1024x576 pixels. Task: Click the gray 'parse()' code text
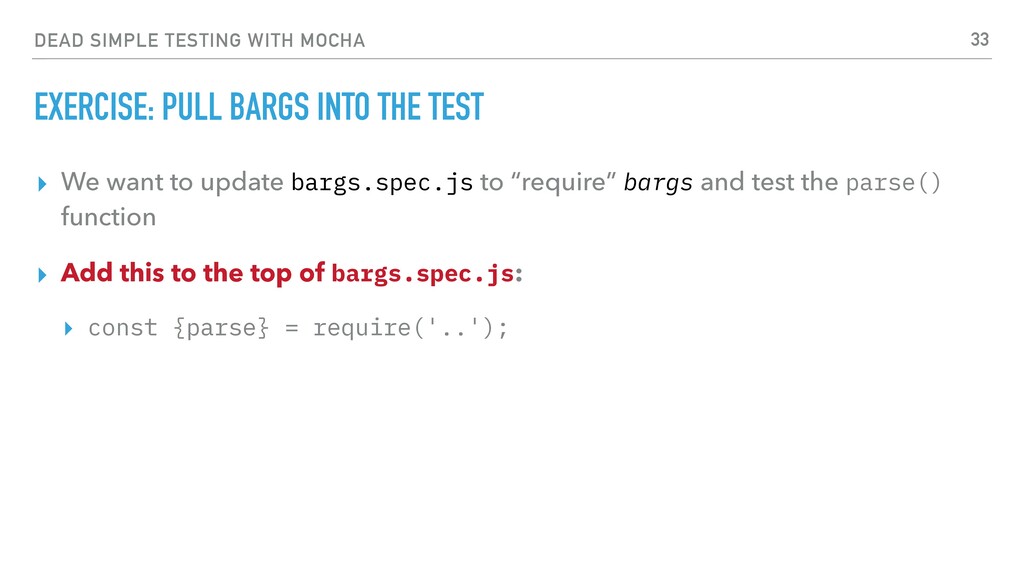893,183
